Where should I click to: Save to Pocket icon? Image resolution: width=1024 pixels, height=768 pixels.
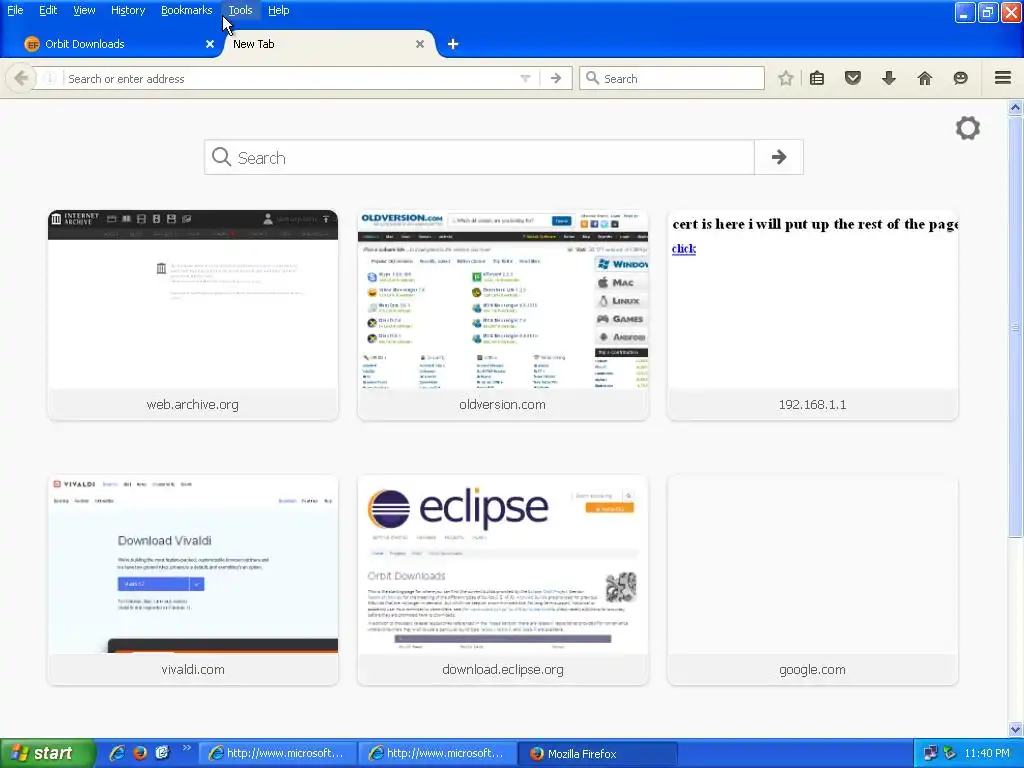pyautogui.click(x=853, y=78)
